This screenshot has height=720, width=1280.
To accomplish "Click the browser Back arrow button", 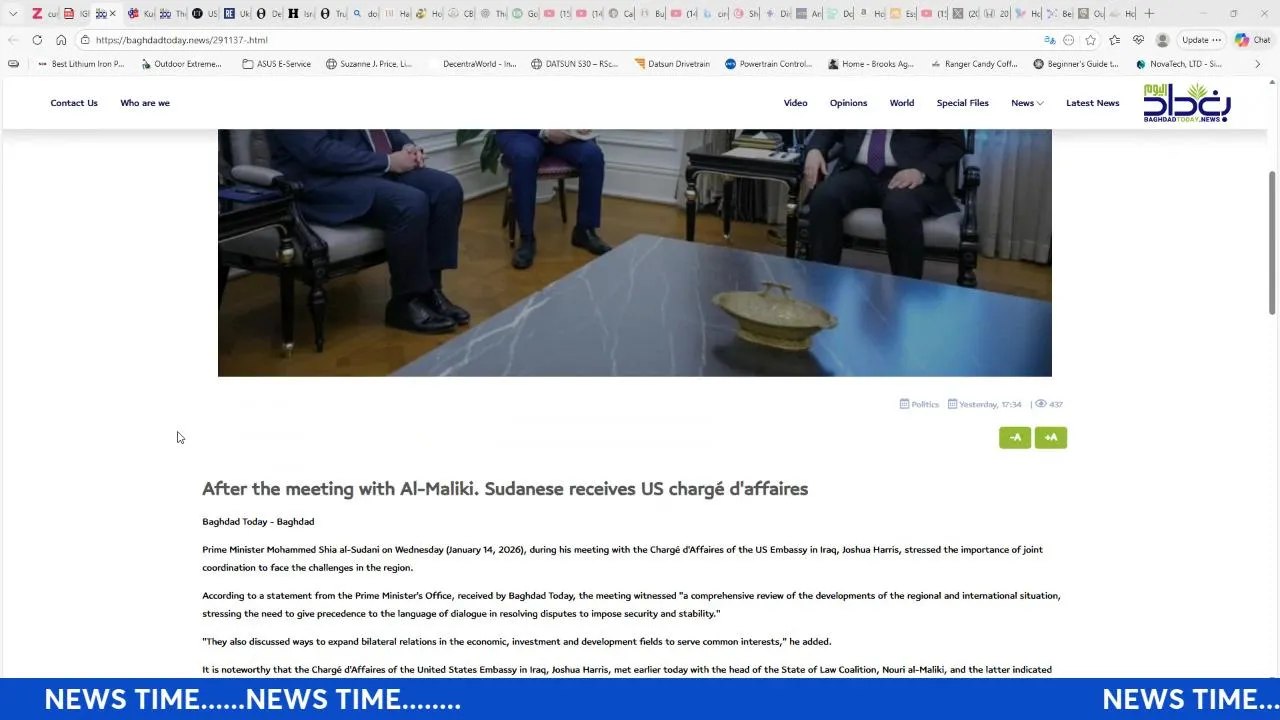I will [x=13, y=40].
